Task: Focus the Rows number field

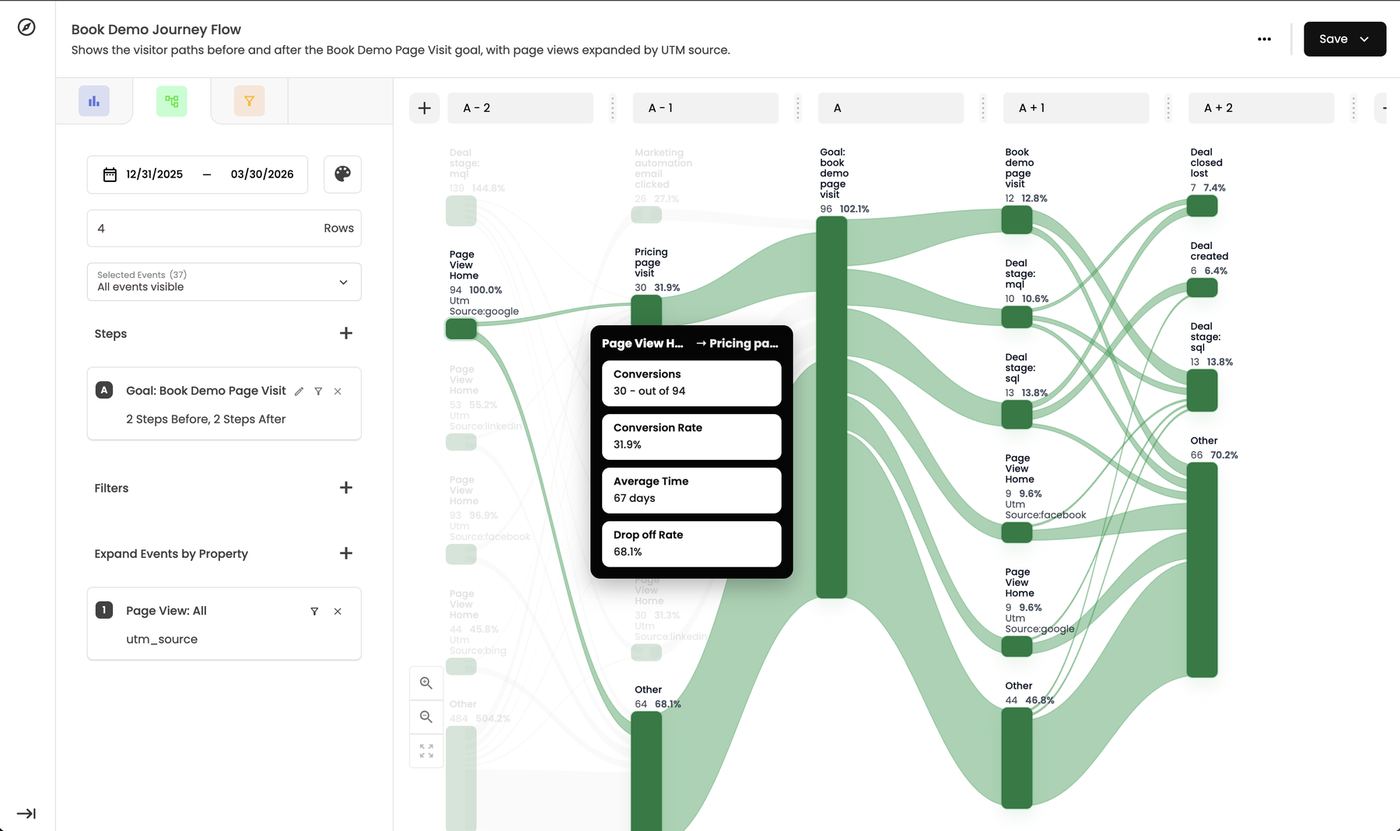Action: click(x=224, y=228)
